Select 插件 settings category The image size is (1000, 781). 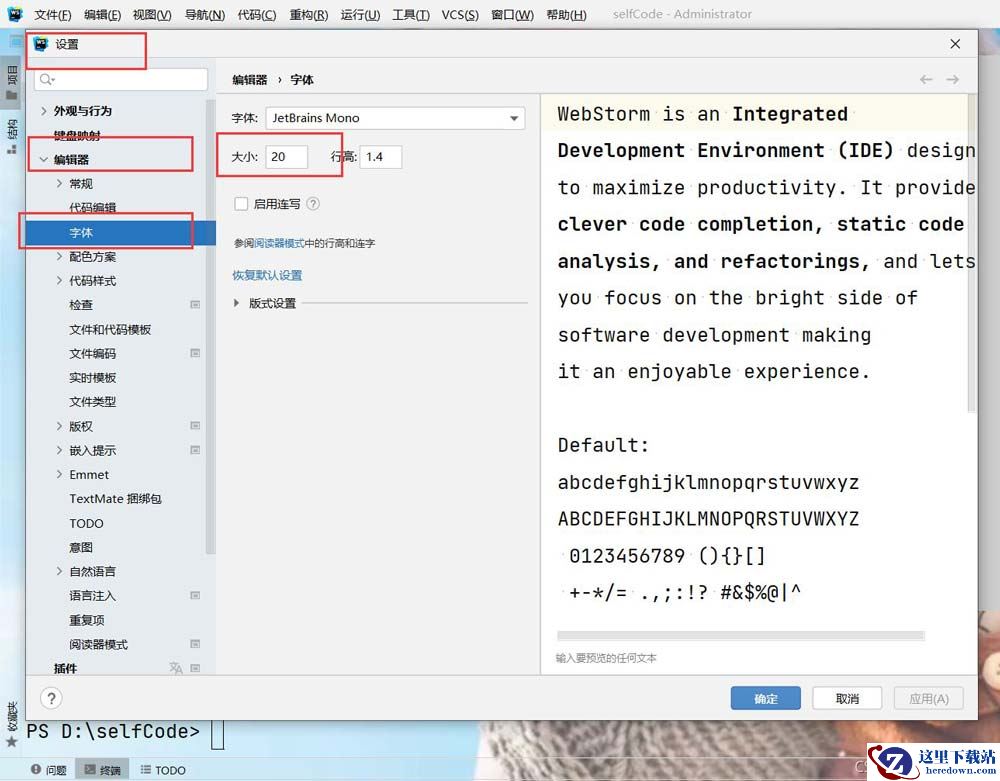click(65, 668)
